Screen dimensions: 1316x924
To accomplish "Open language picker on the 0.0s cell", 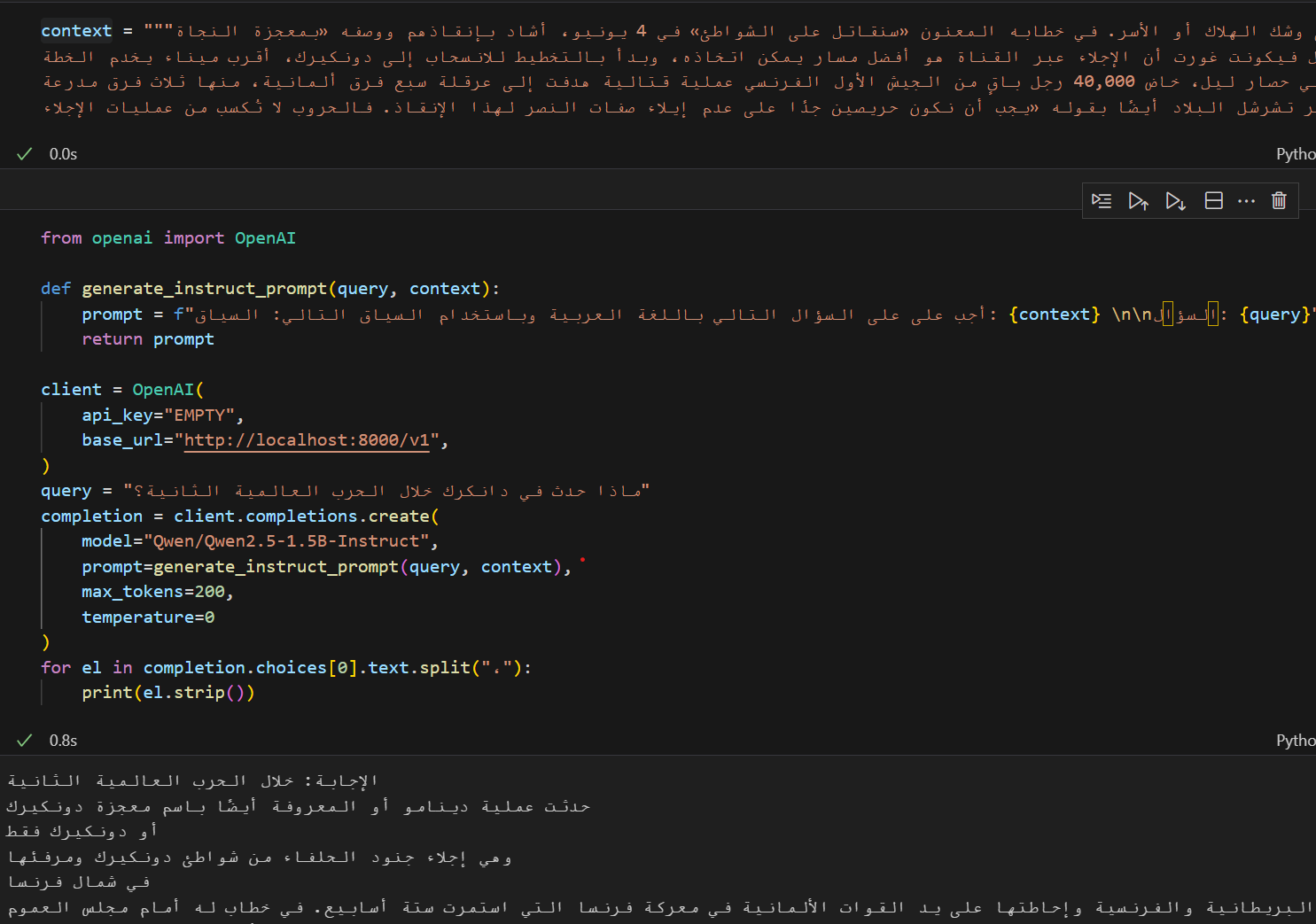I will point(1296,154).
